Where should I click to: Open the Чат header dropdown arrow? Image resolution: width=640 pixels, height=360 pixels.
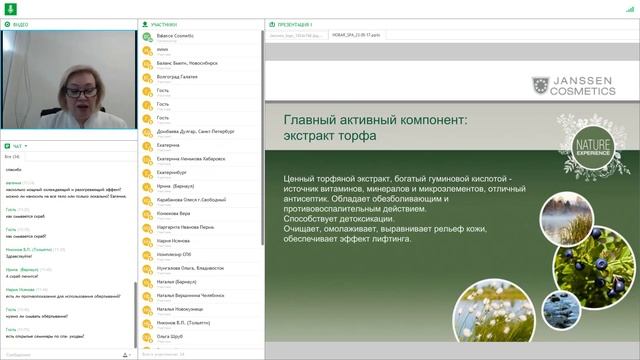(26, 146)
